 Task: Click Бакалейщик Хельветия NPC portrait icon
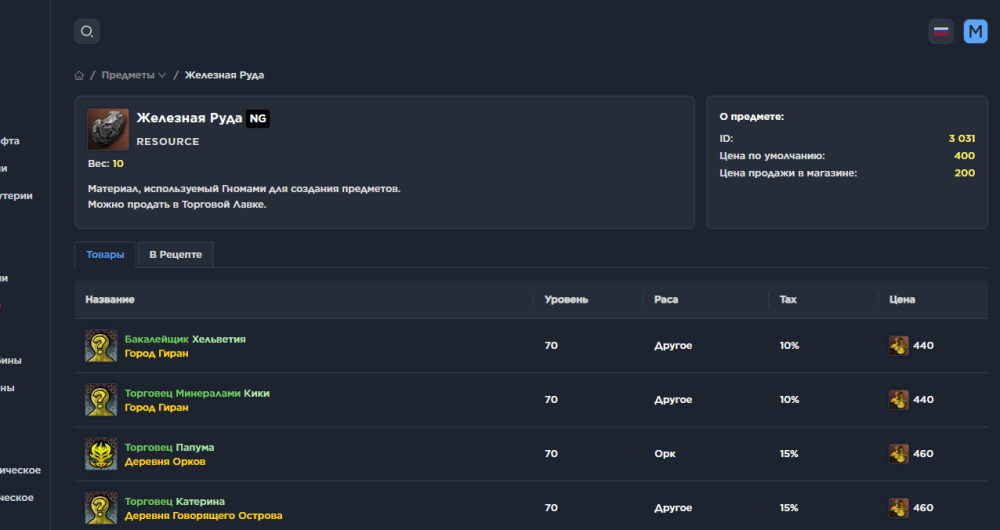(101, 346)
